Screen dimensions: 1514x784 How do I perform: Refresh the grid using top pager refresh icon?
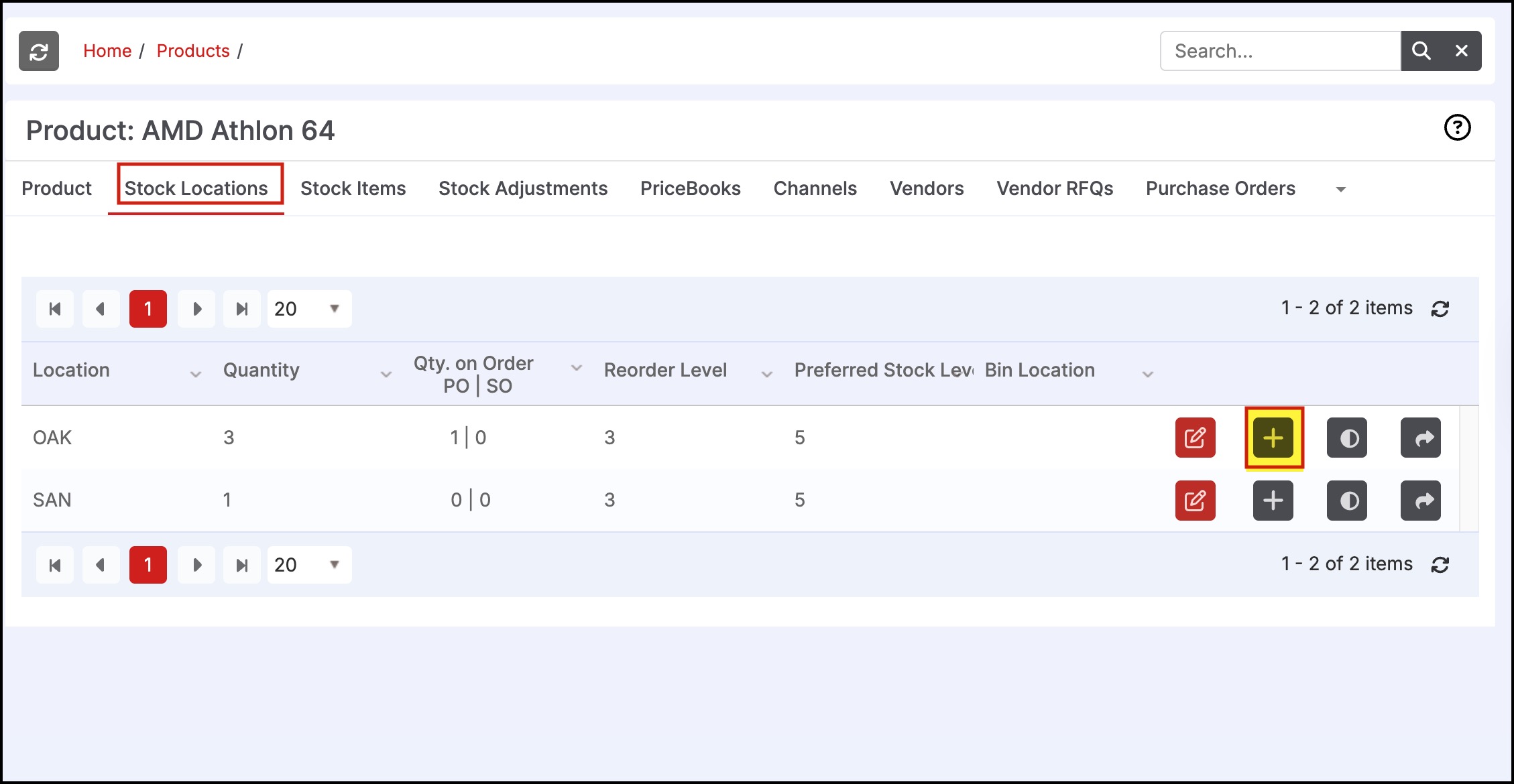[x=1440, y=309]
